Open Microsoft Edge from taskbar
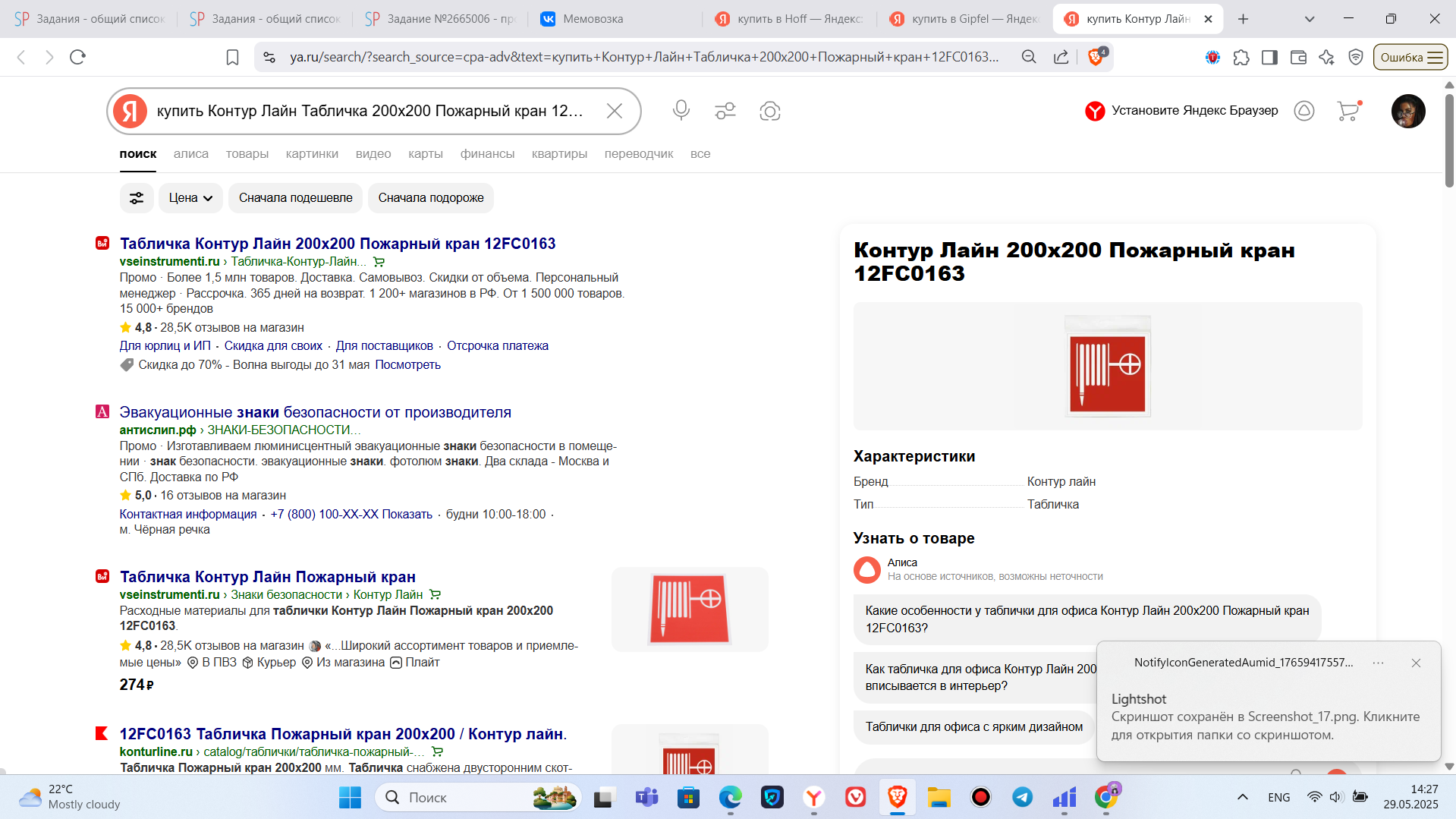The width and height of the screenshot is (1456, 819). tap(730, 797)
